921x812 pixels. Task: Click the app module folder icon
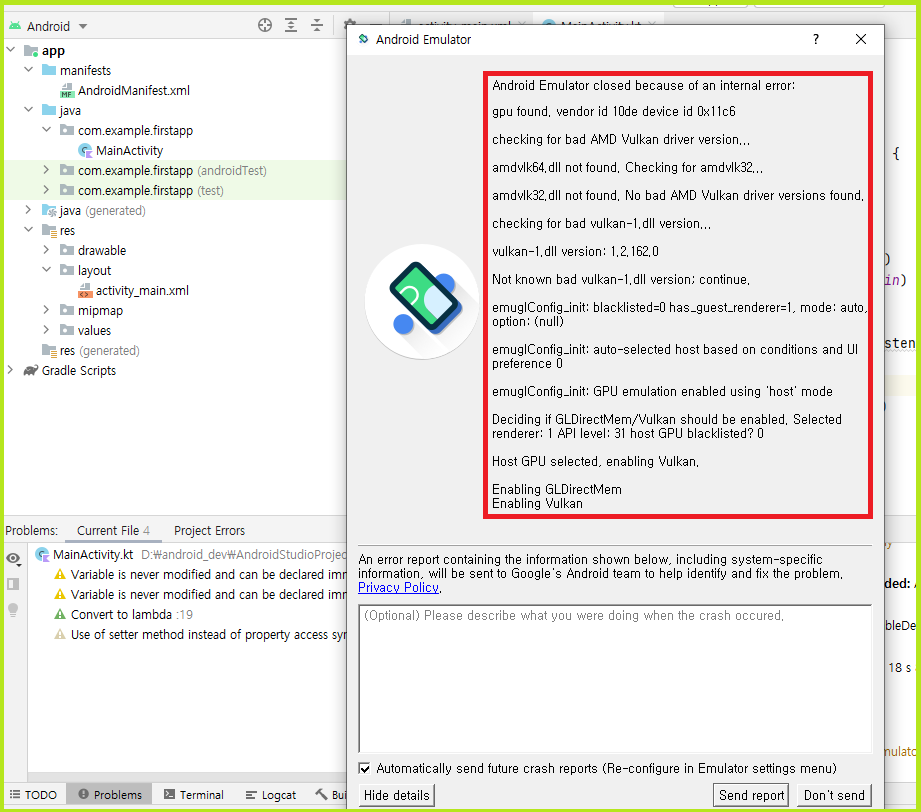(x=31, y=51)
